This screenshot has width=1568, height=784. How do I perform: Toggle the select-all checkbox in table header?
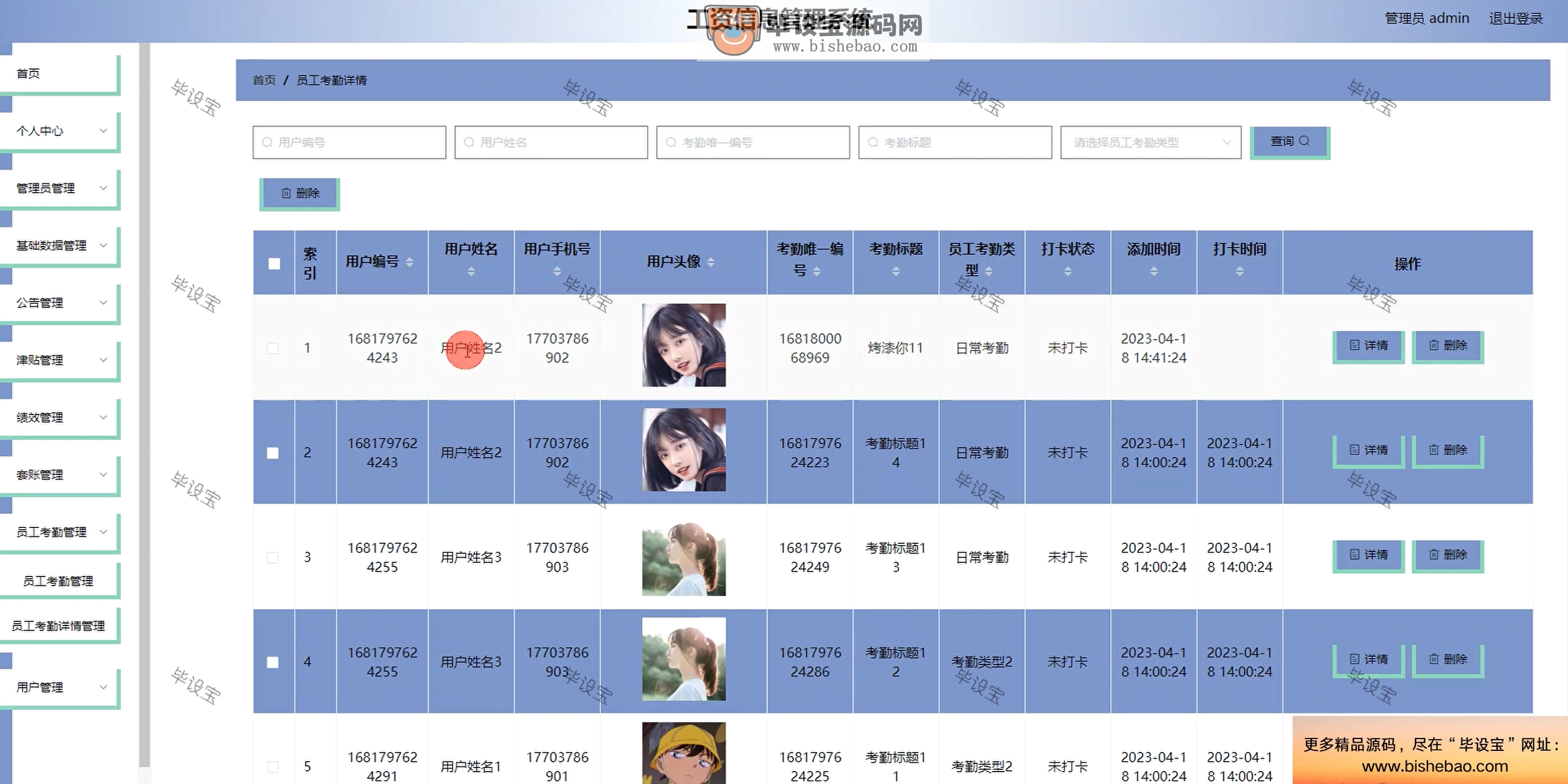tap(274, 264)
